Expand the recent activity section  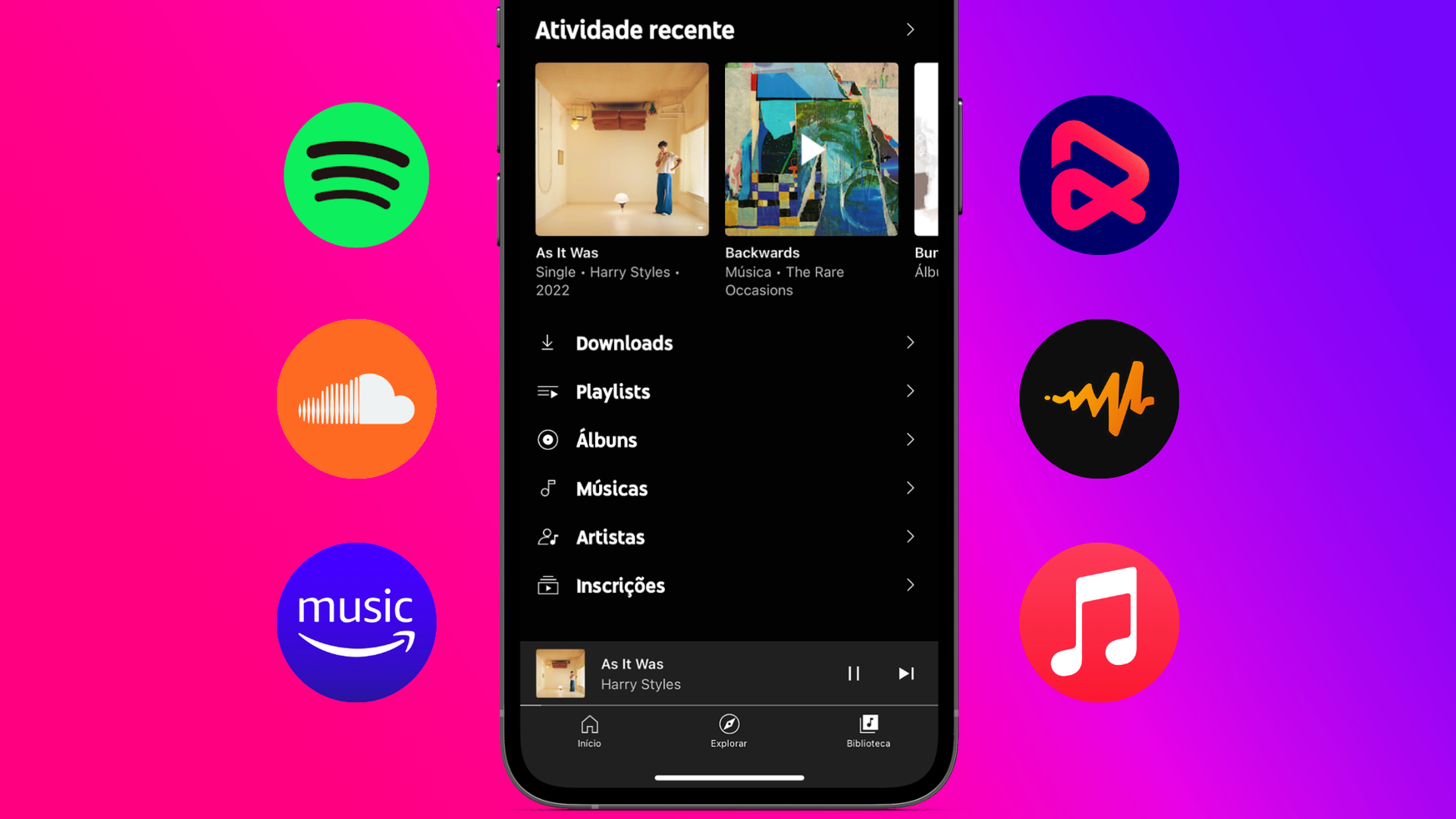point(909,30)
